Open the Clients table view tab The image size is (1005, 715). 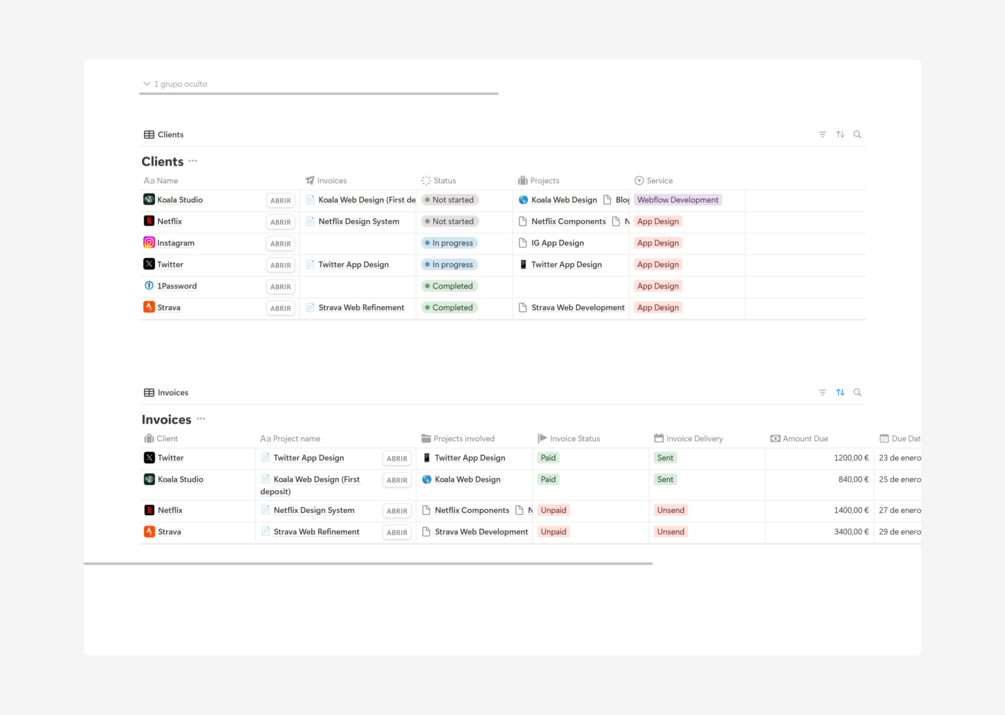164,135
